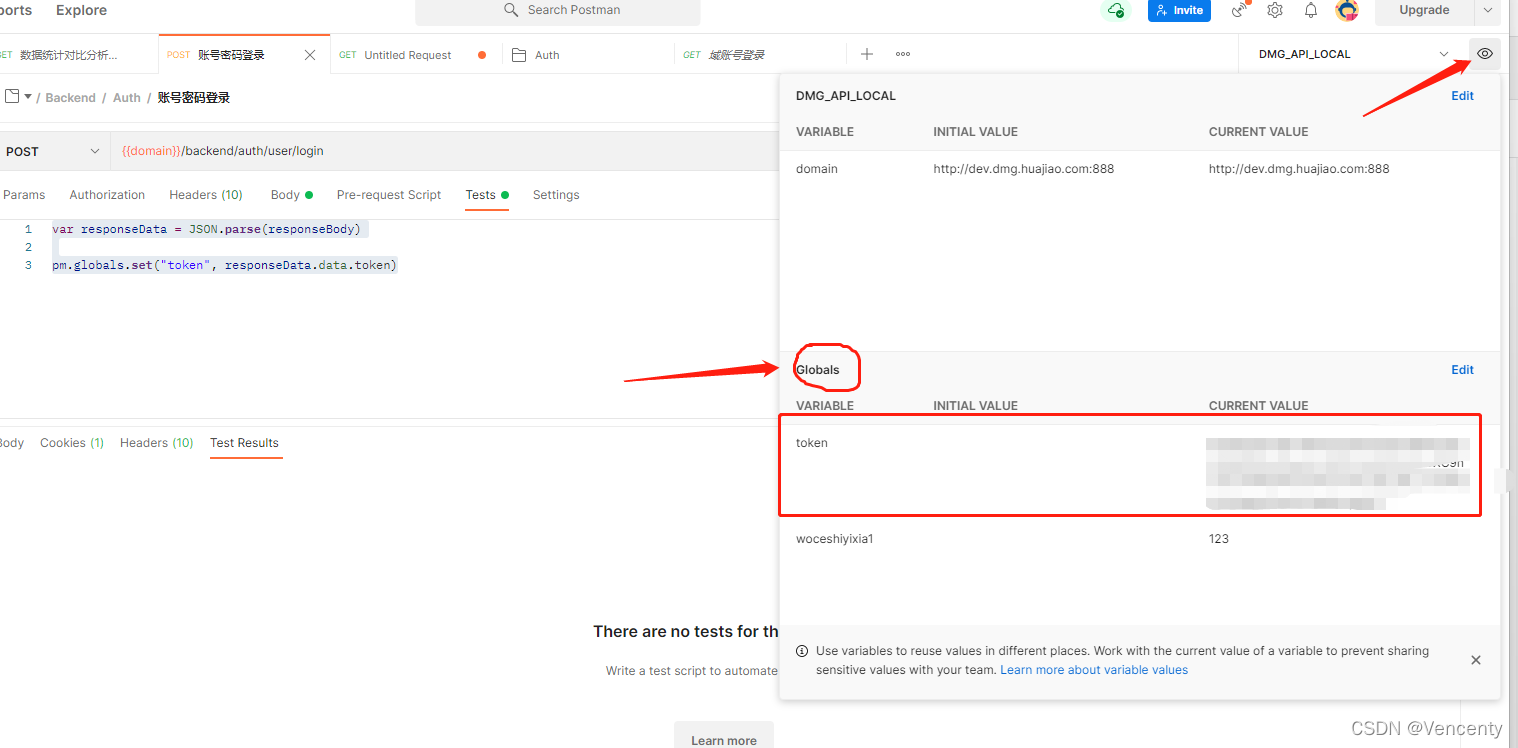Open the settings gear icon

click(1275, 10)
